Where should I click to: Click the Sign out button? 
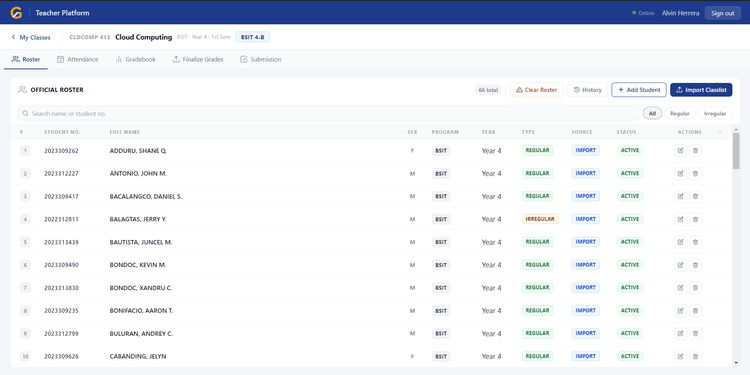coord(722,13)
